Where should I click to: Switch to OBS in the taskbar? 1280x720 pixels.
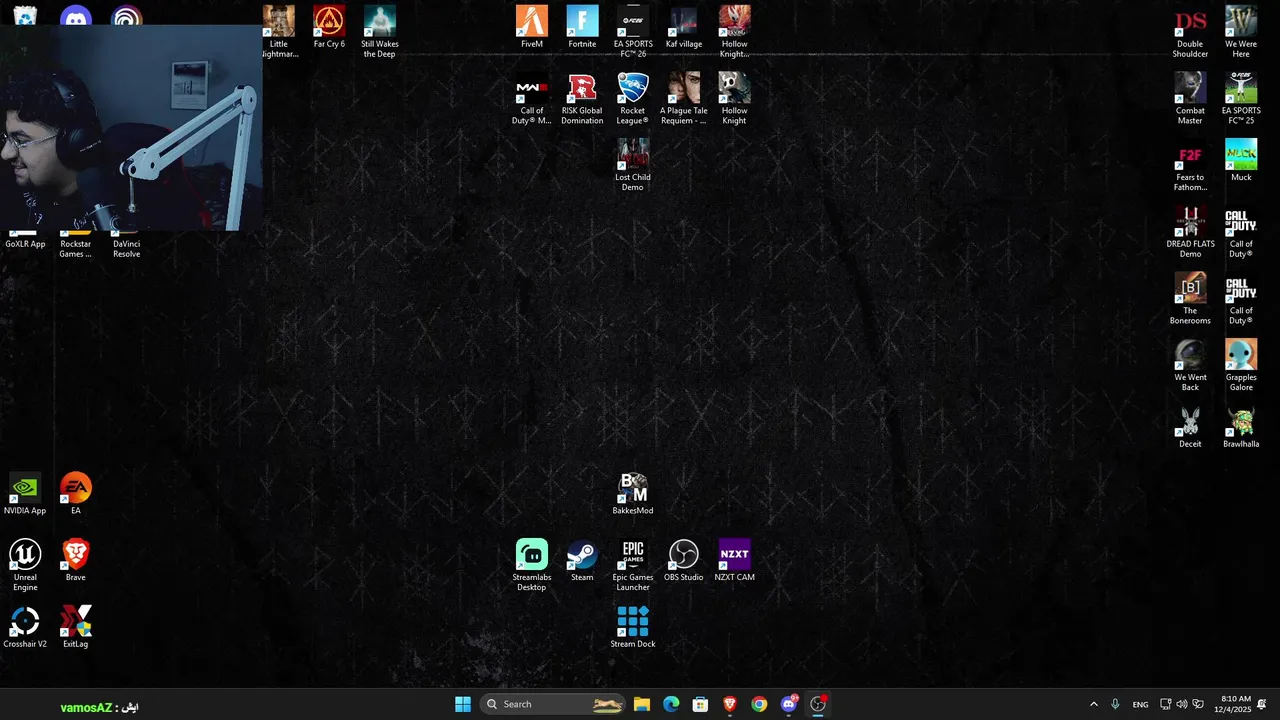coord(818,704)
